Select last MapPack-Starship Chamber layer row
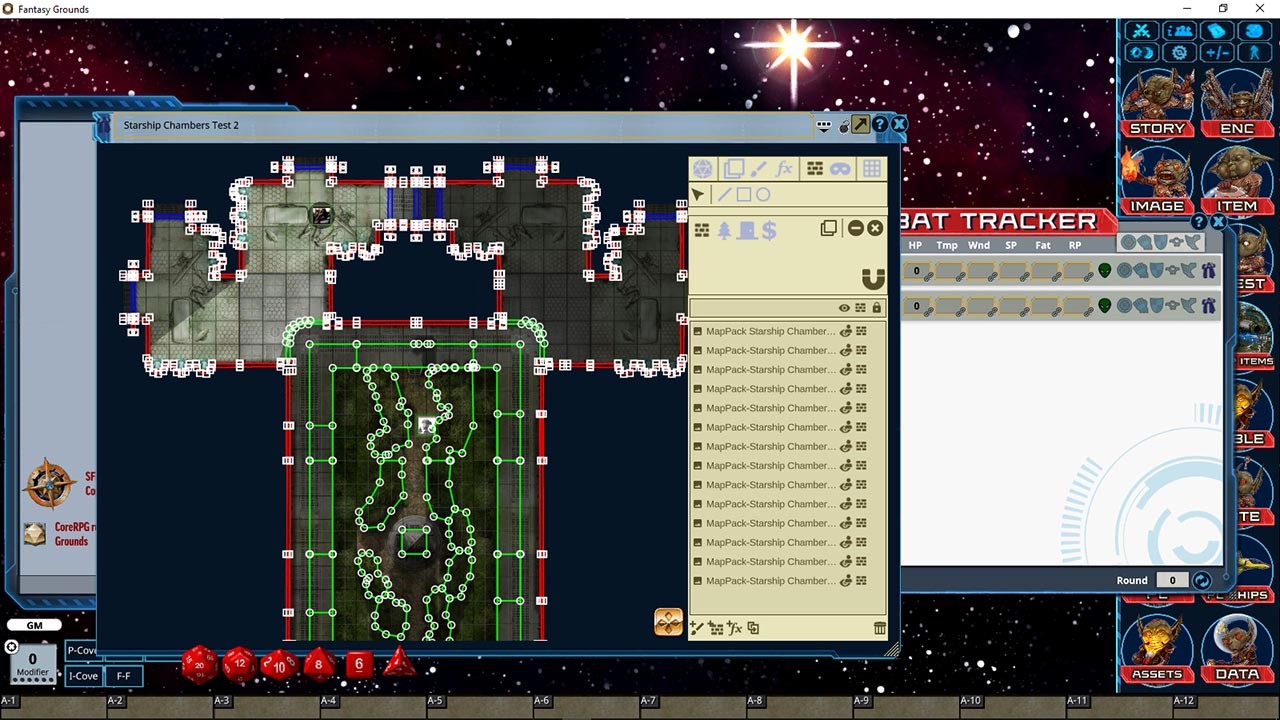The height and width of the screenshot is (720, 1280). (x=787, y=581)
